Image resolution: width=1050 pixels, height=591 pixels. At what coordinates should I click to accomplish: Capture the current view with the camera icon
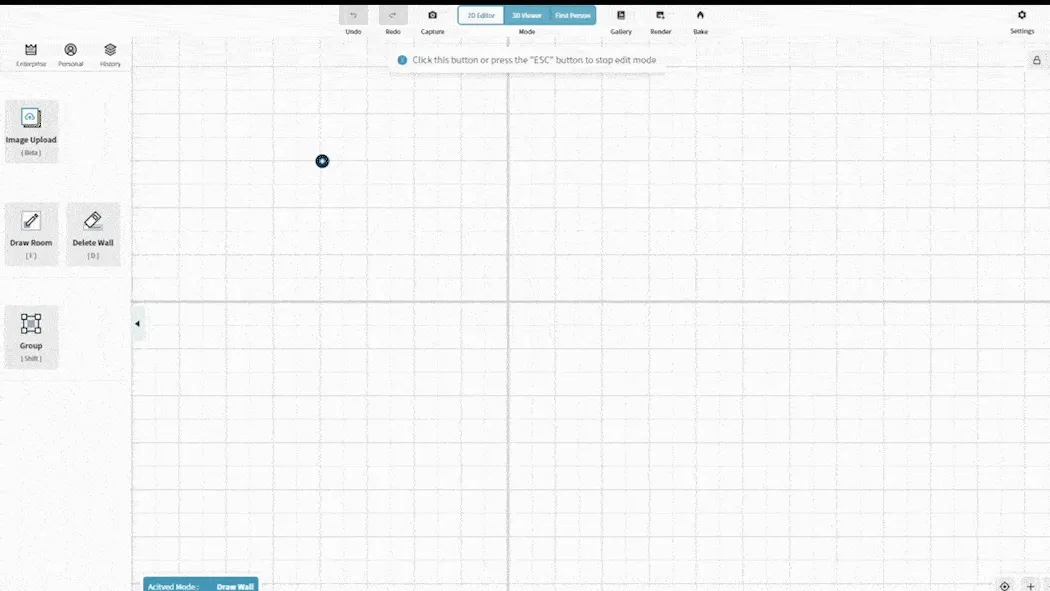433,15
